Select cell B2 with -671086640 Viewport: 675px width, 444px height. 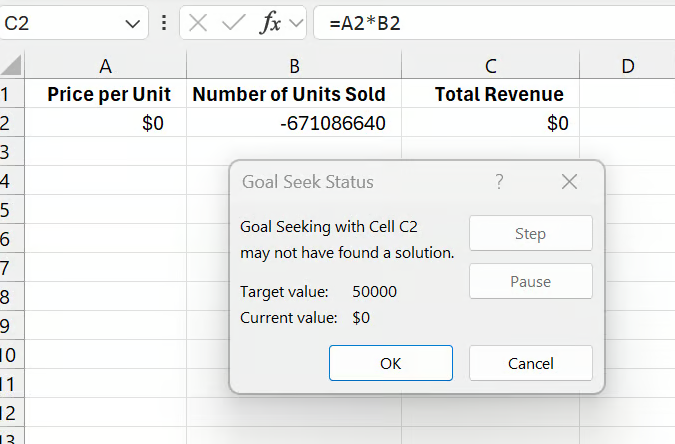[294, 123]
